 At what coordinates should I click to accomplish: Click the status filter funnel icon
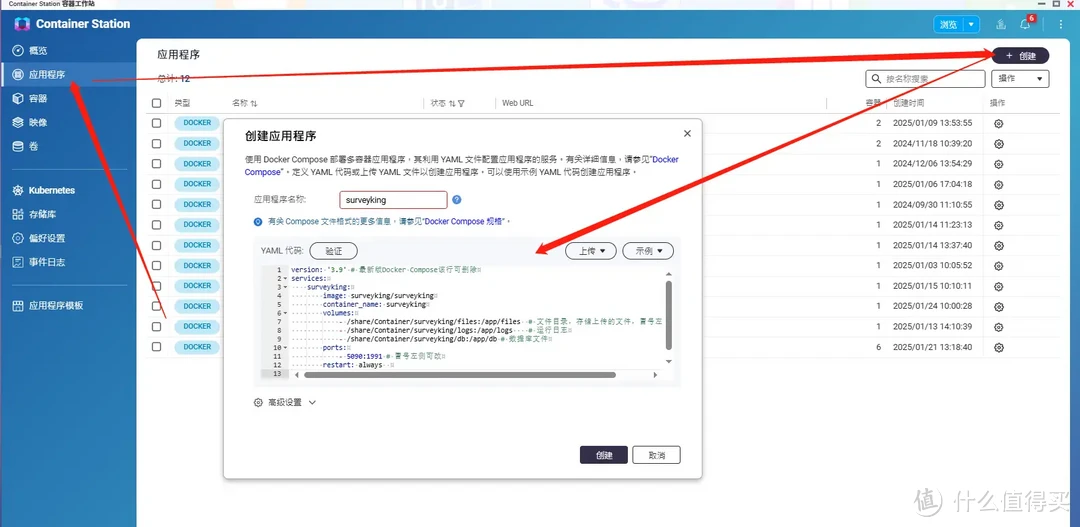tap(461, 103)
